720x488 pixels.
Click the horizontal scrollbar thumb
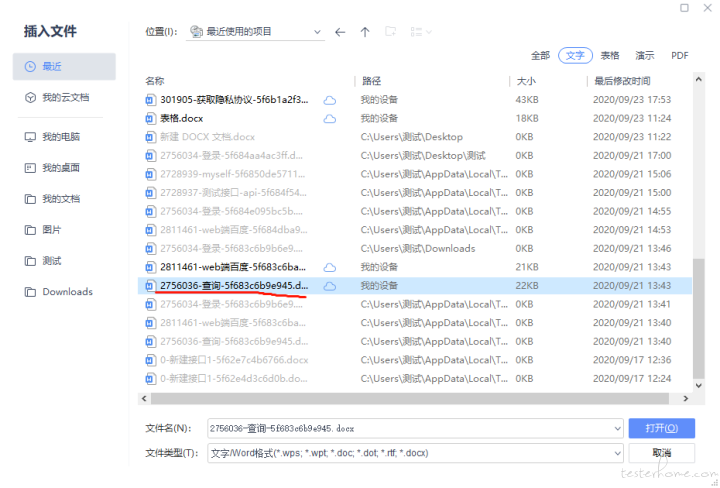click(410, 398)
